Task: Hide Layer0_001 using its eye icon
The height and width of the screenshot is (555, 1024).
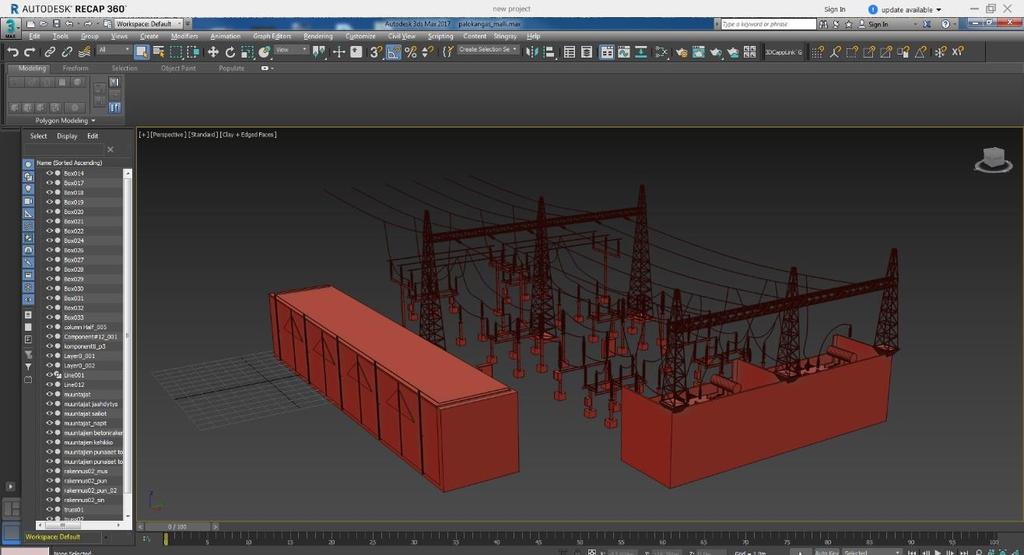Action: pyautogui.click(x=49, y=356)
